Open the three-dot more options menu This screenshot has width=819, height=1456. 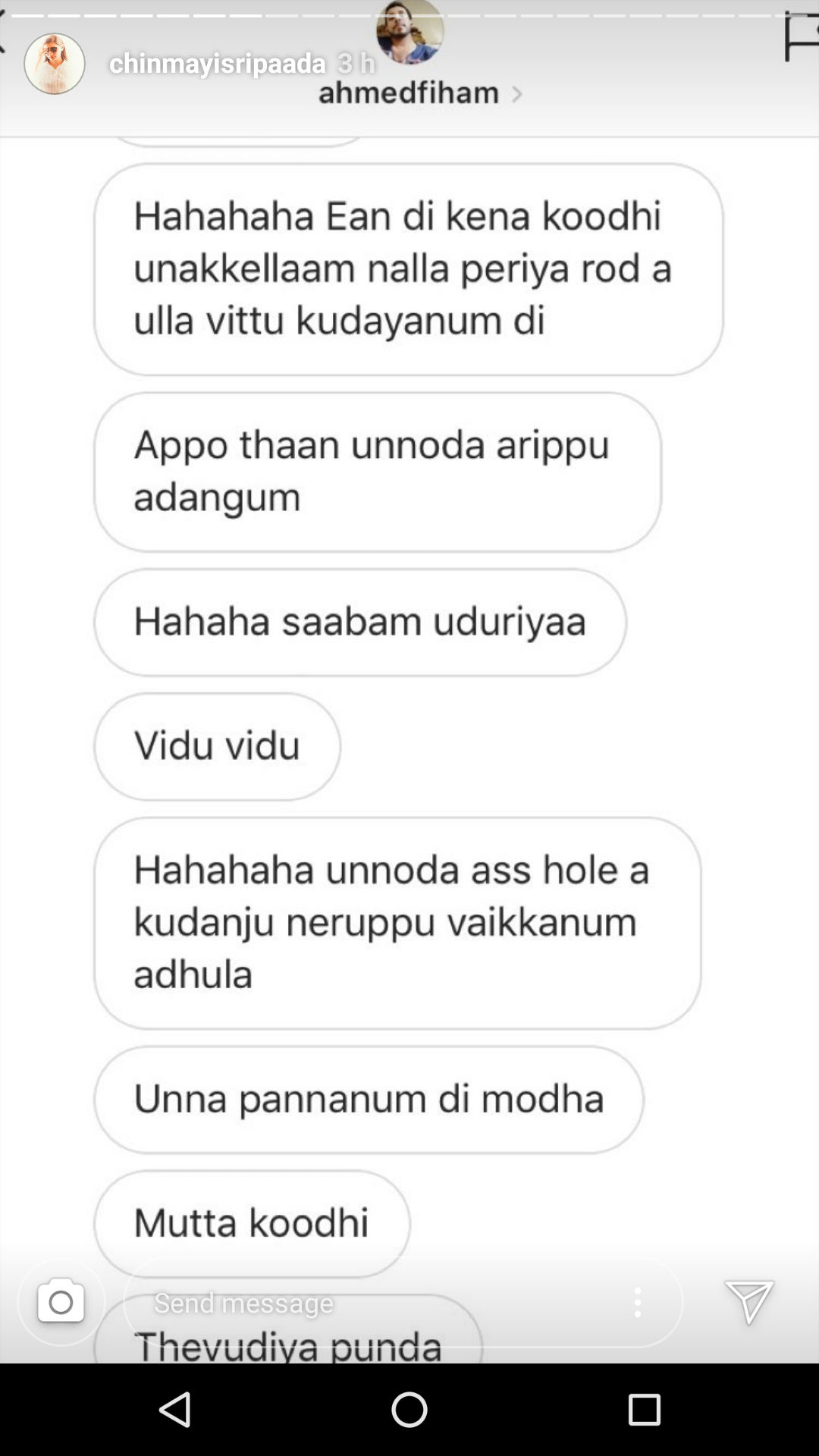(638, 1302)
